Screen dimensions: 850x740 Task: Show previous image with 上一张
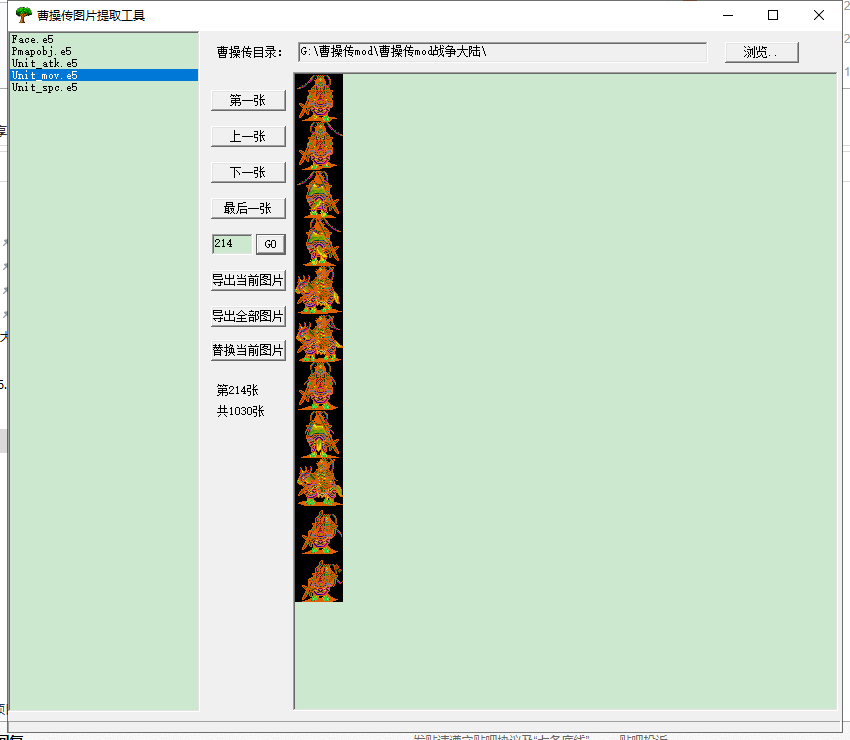pos(248,136)
